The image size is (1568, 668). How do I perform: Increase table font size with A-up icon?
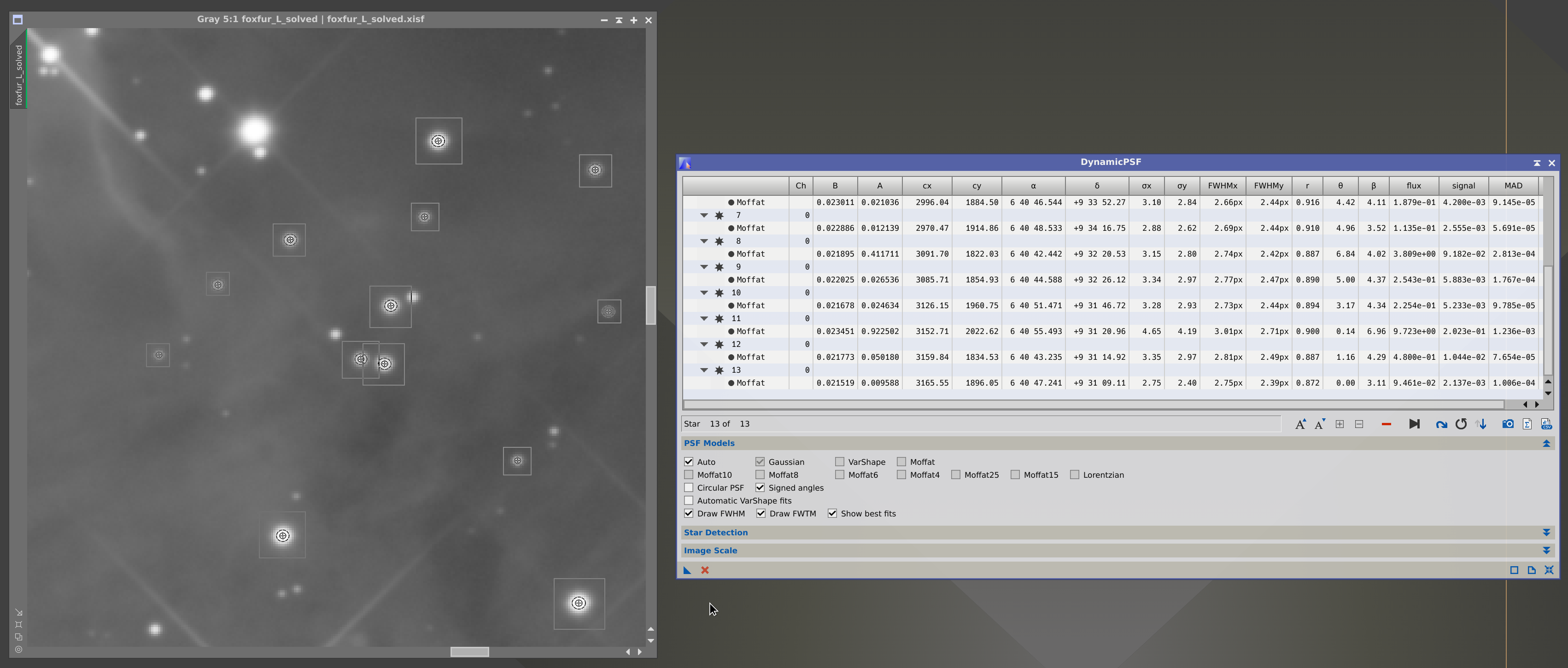[1300, 424]
